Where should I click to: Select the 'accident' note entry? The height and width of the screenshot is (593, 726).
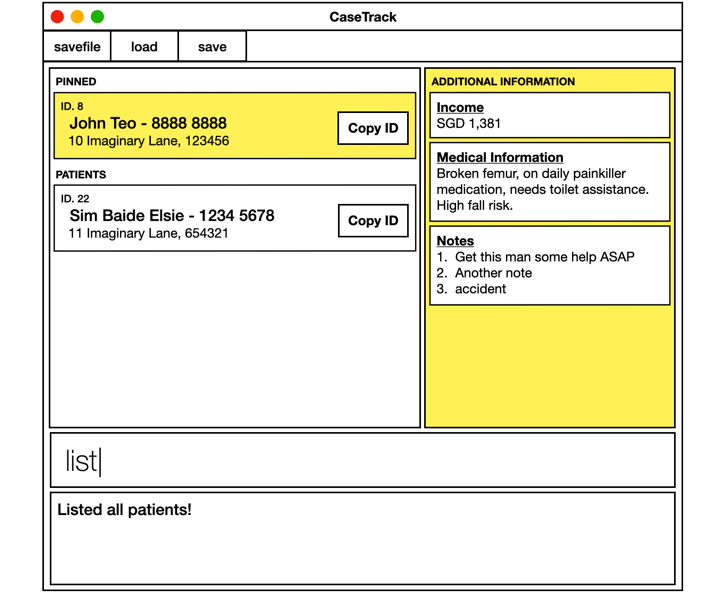(x=480, y=289)
